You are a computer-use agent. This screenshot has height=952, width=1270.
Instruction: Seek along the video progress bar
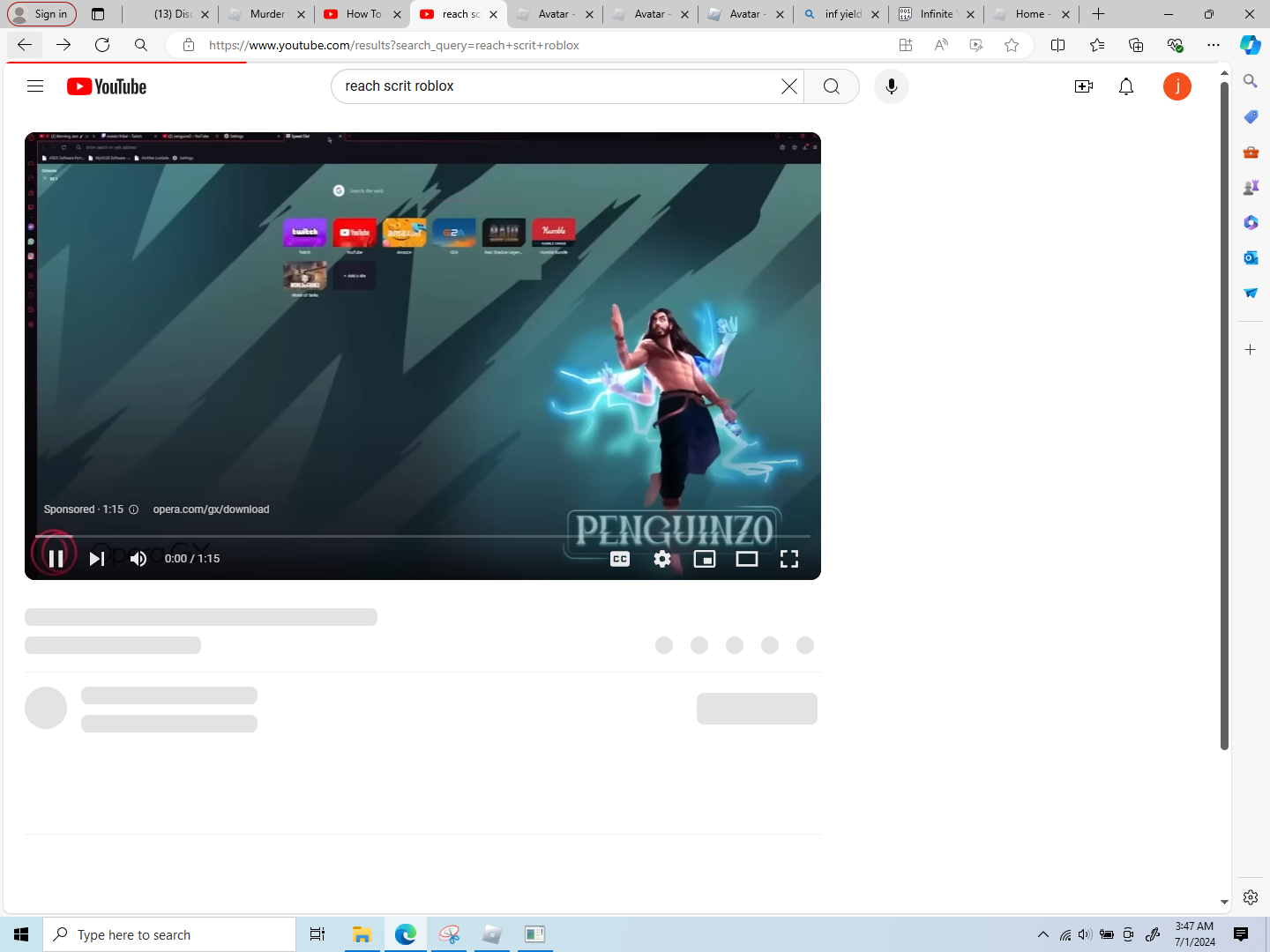[x=422, y=536]
